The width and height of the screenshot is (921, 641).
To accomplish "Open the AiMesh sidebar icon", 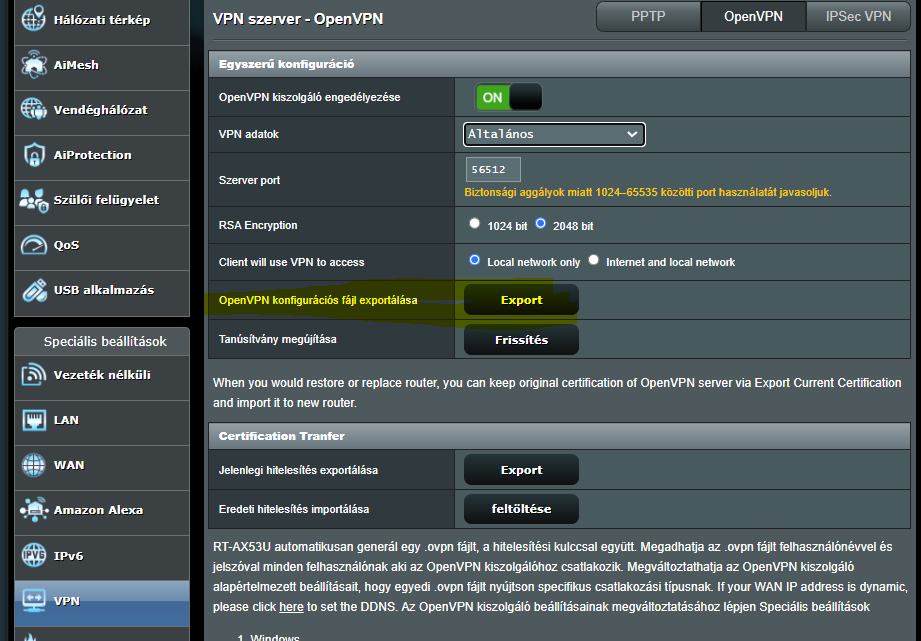I will [33, 65].
